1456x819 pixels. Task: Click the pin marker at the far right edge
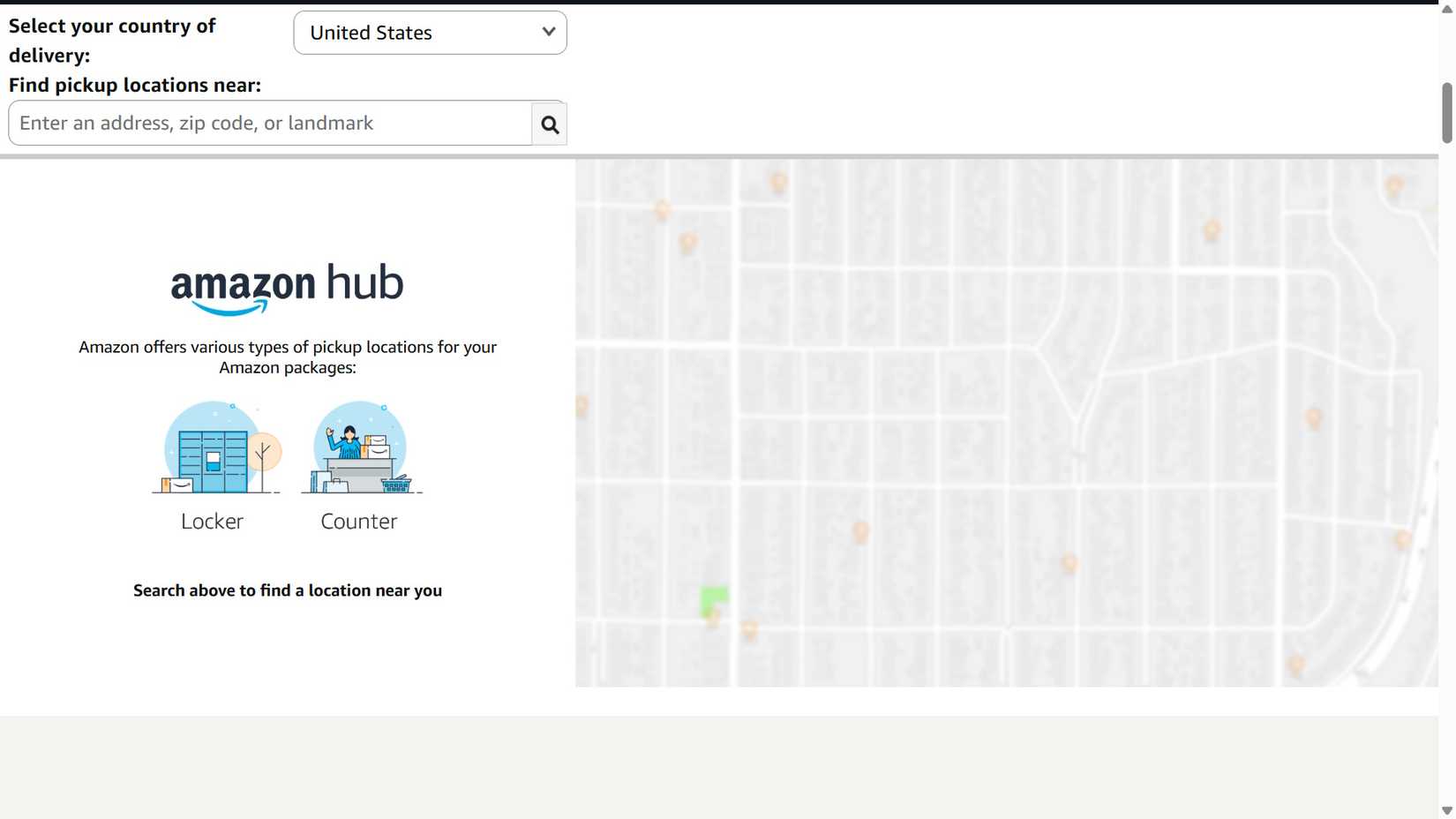click(1402, 539)
